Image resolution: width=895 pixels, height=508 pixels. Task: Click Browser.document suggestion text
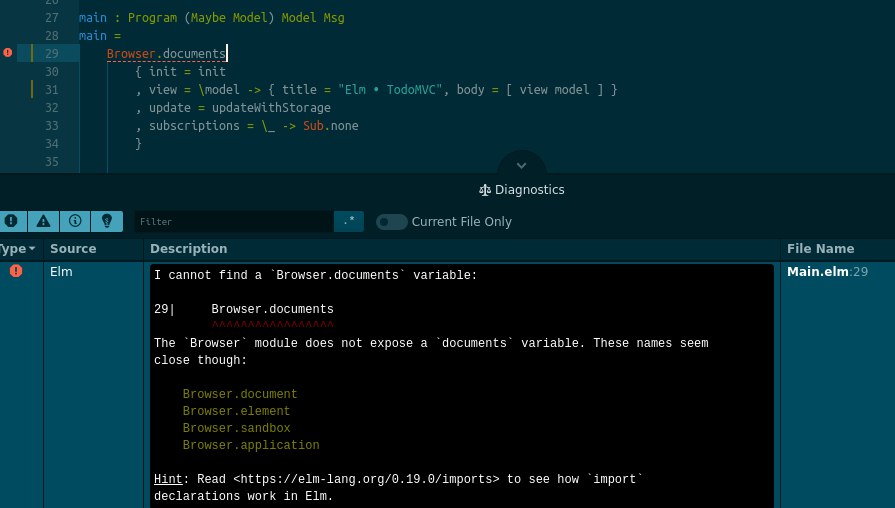click(x=240, y=394)
